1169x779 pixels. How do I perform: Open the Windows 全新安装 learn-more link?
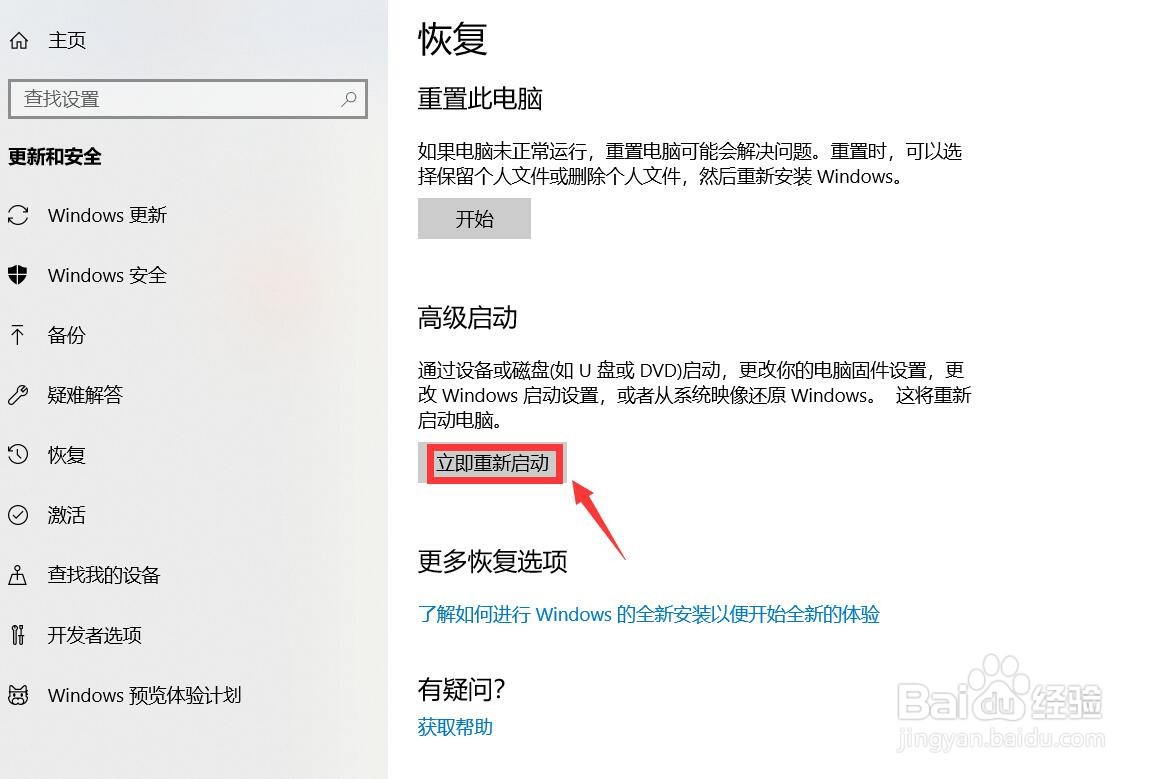click(649, 614)
